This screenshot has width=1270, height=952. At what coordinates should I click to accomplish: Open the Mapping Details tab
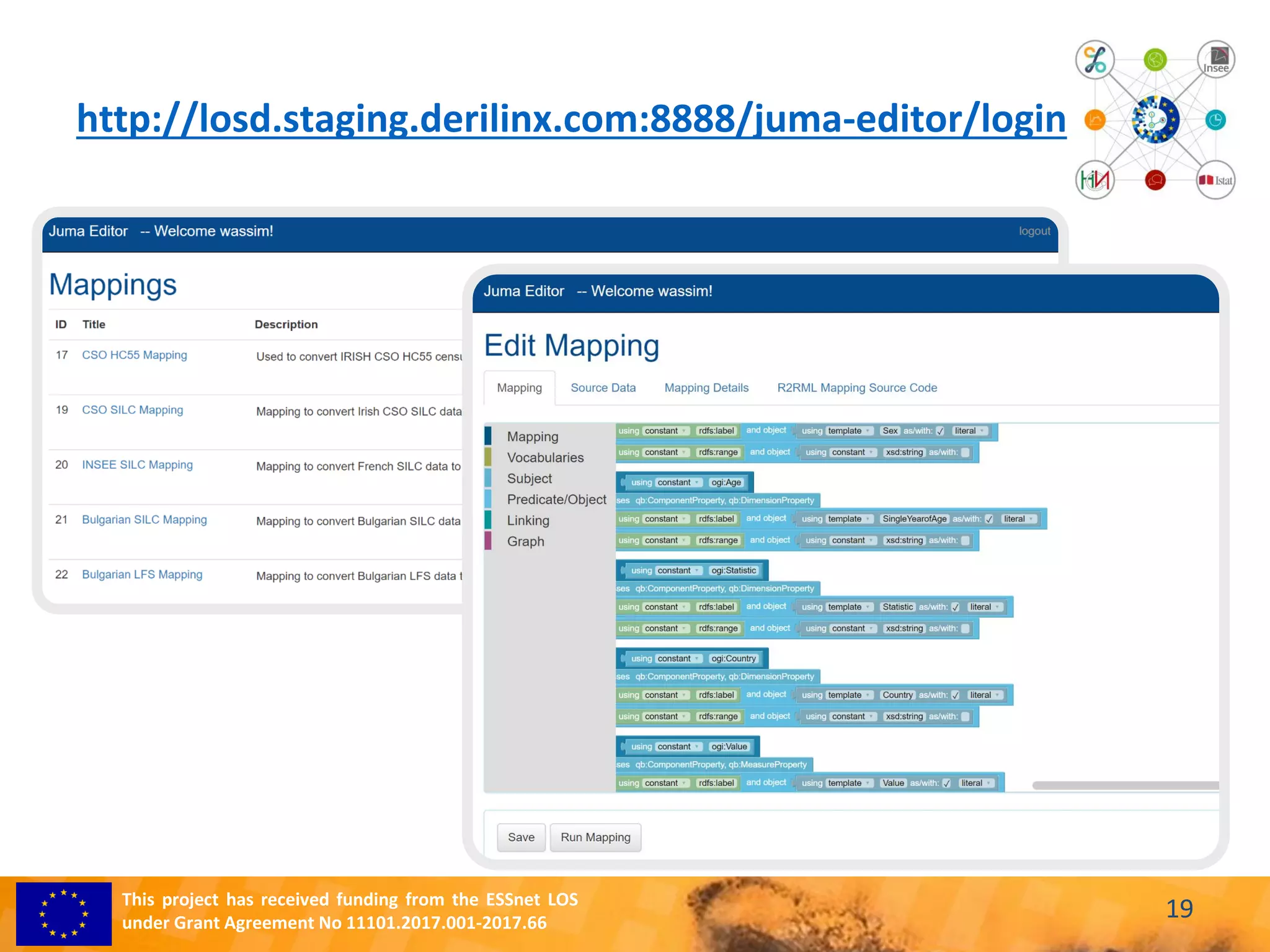coord(707,388)
